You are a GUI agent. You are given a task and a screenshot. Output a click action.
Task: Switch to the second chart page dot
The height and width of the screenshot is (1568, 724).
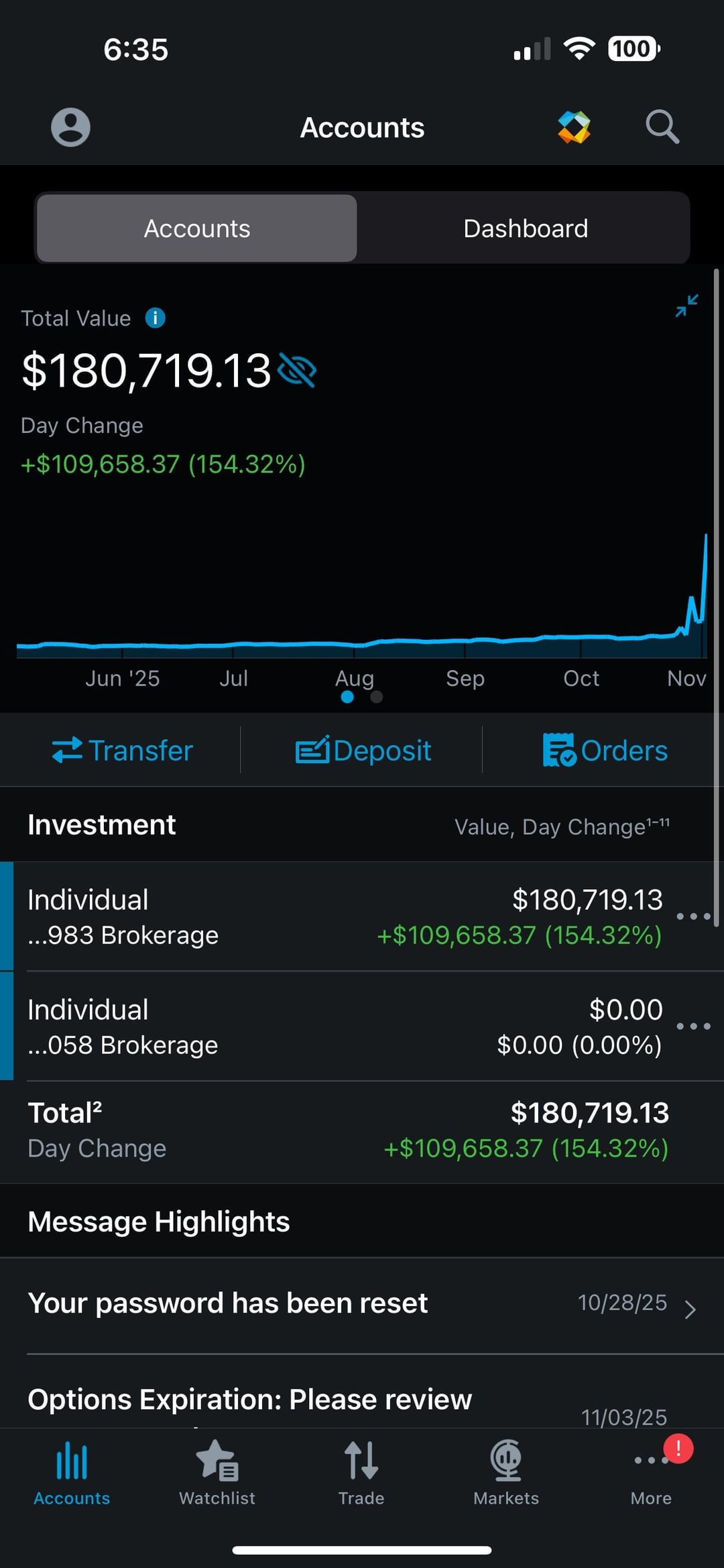click(x=377, y=697)
